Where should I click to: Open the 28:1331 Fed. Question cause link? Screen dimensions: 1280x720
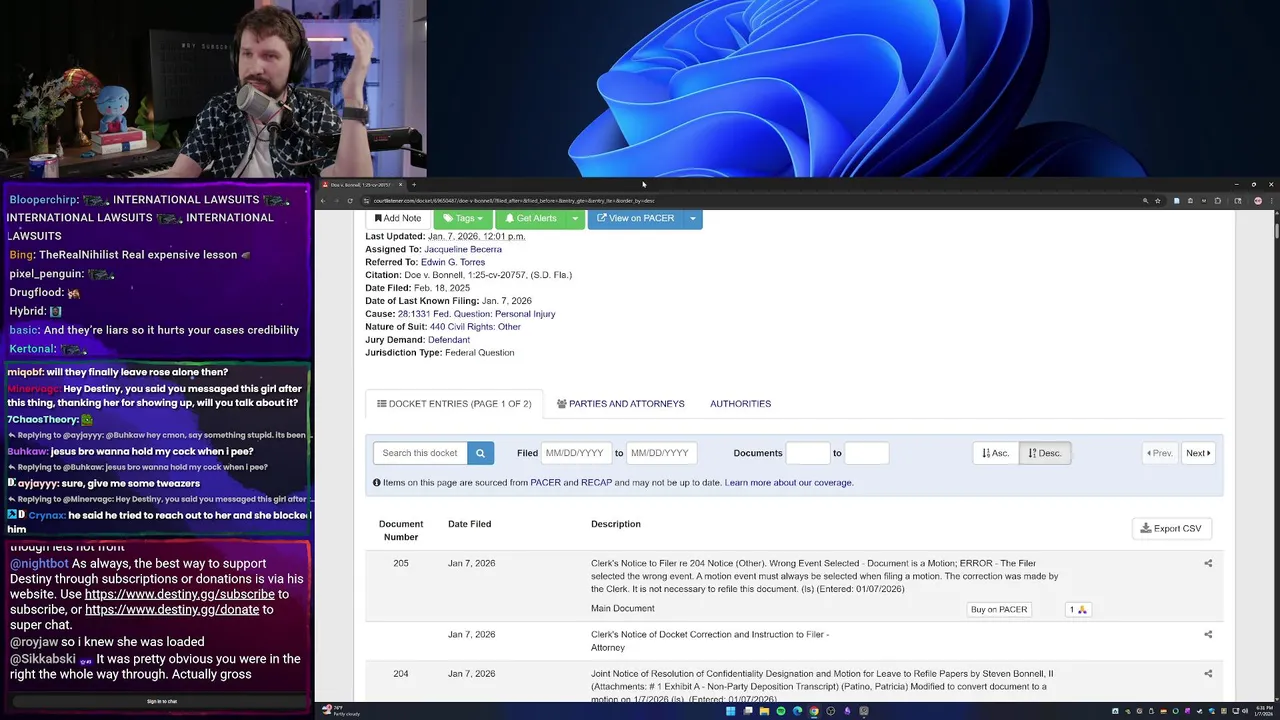476,314
